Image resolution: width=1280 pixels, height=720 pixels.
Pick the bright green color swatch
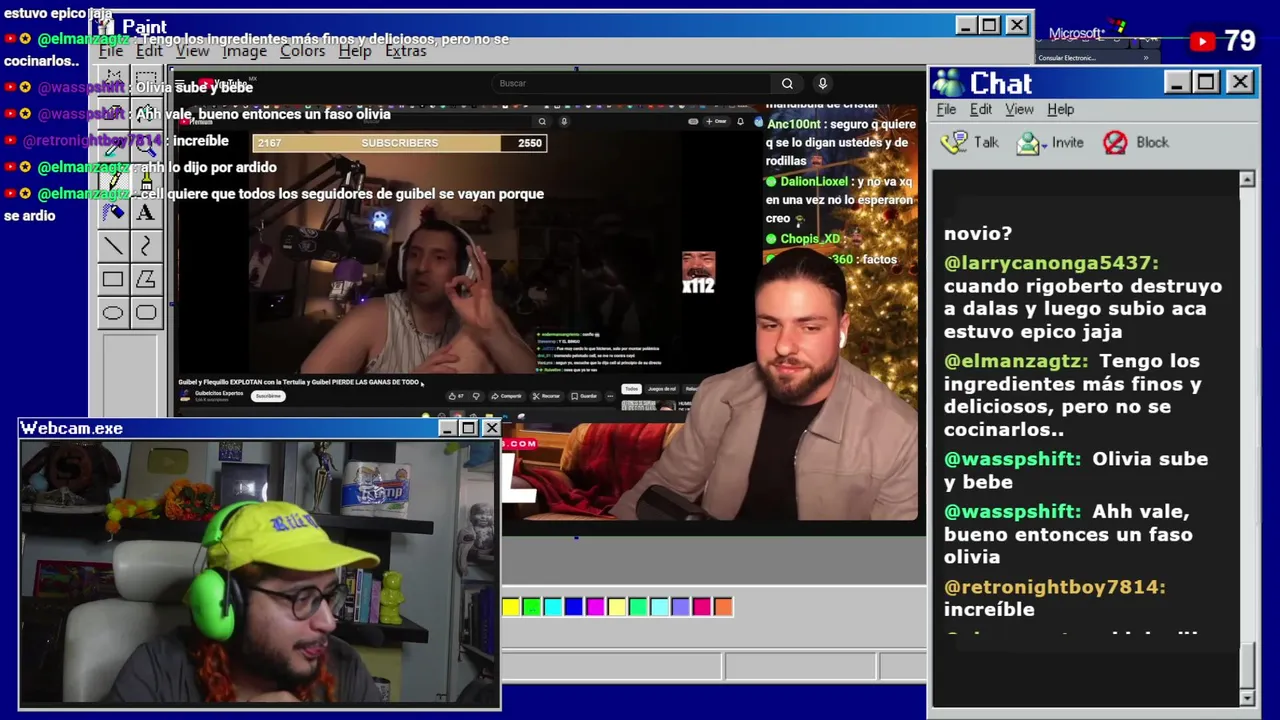532,607
